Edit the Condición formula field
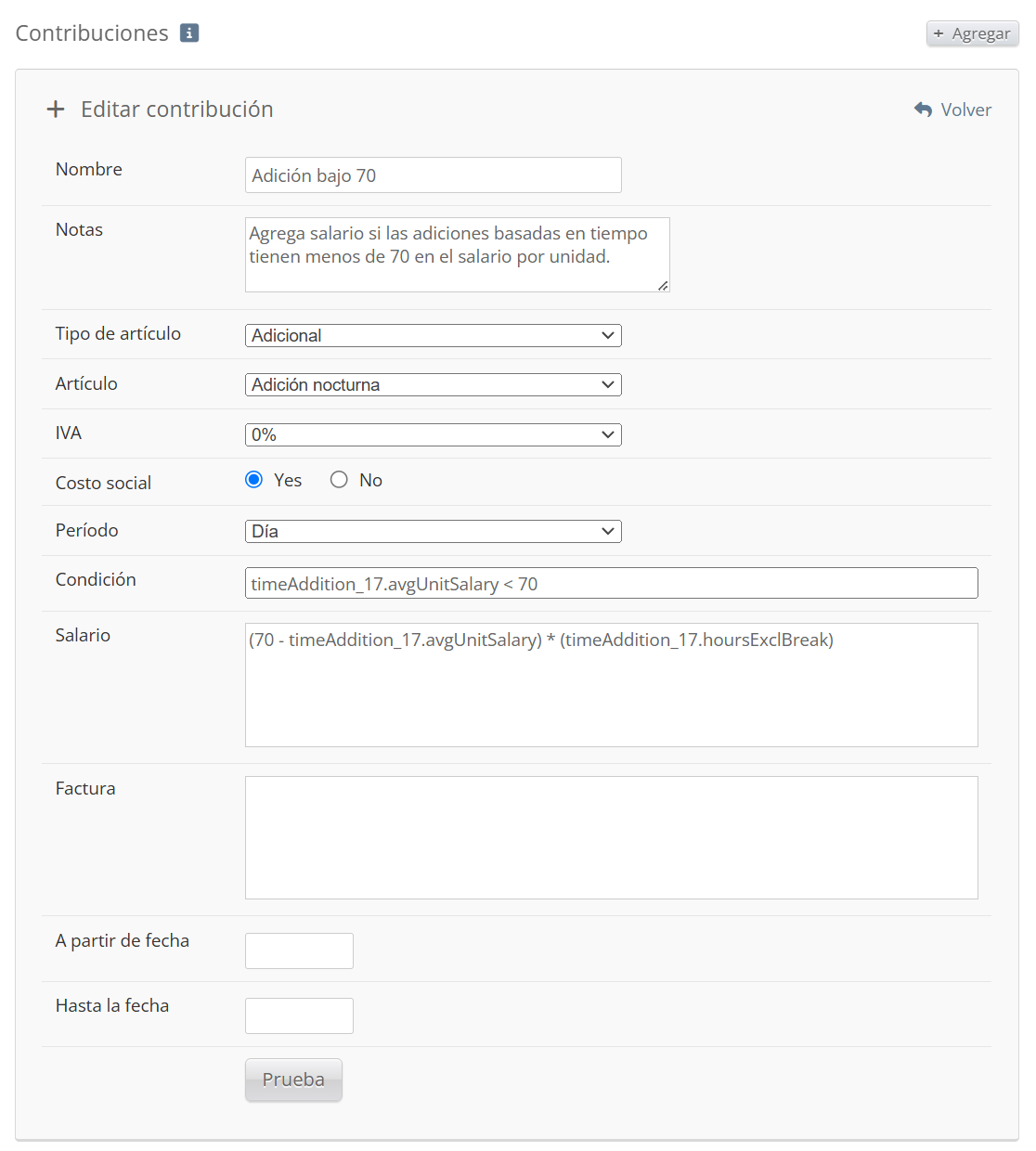This screenshot has height=1151, width=1036. [611, 584]
